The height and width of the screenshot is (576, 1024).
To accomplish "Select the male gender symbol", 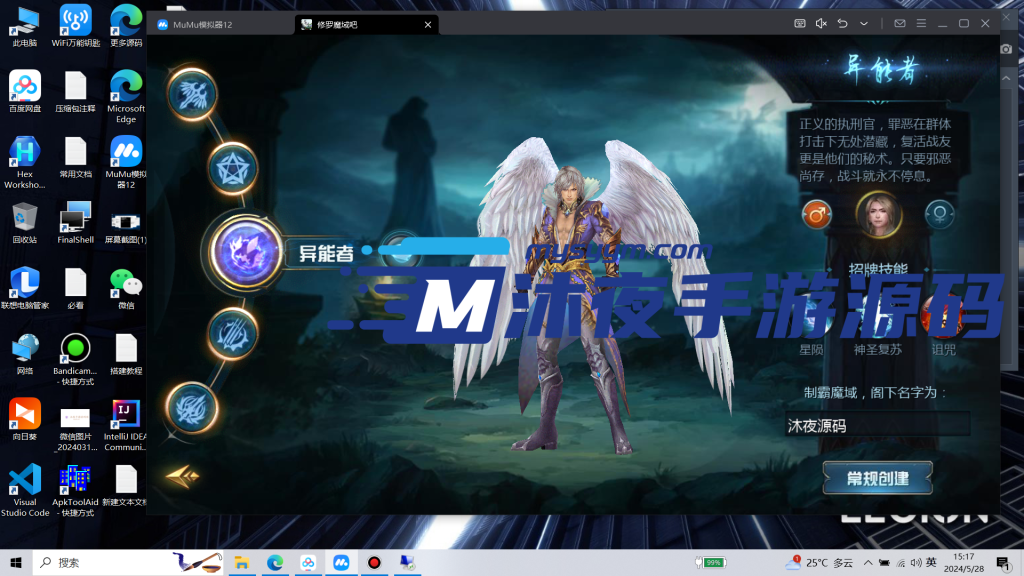I will pos(815,213).
